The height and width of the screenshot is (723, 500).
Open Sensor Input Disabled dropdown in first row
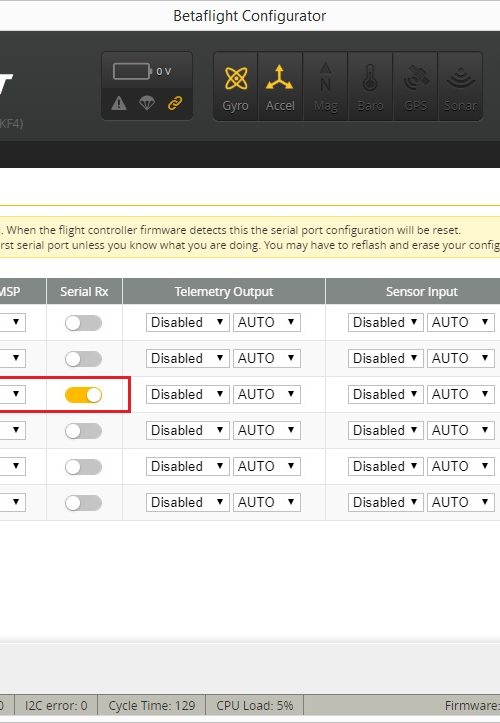[x=385, y=322]
